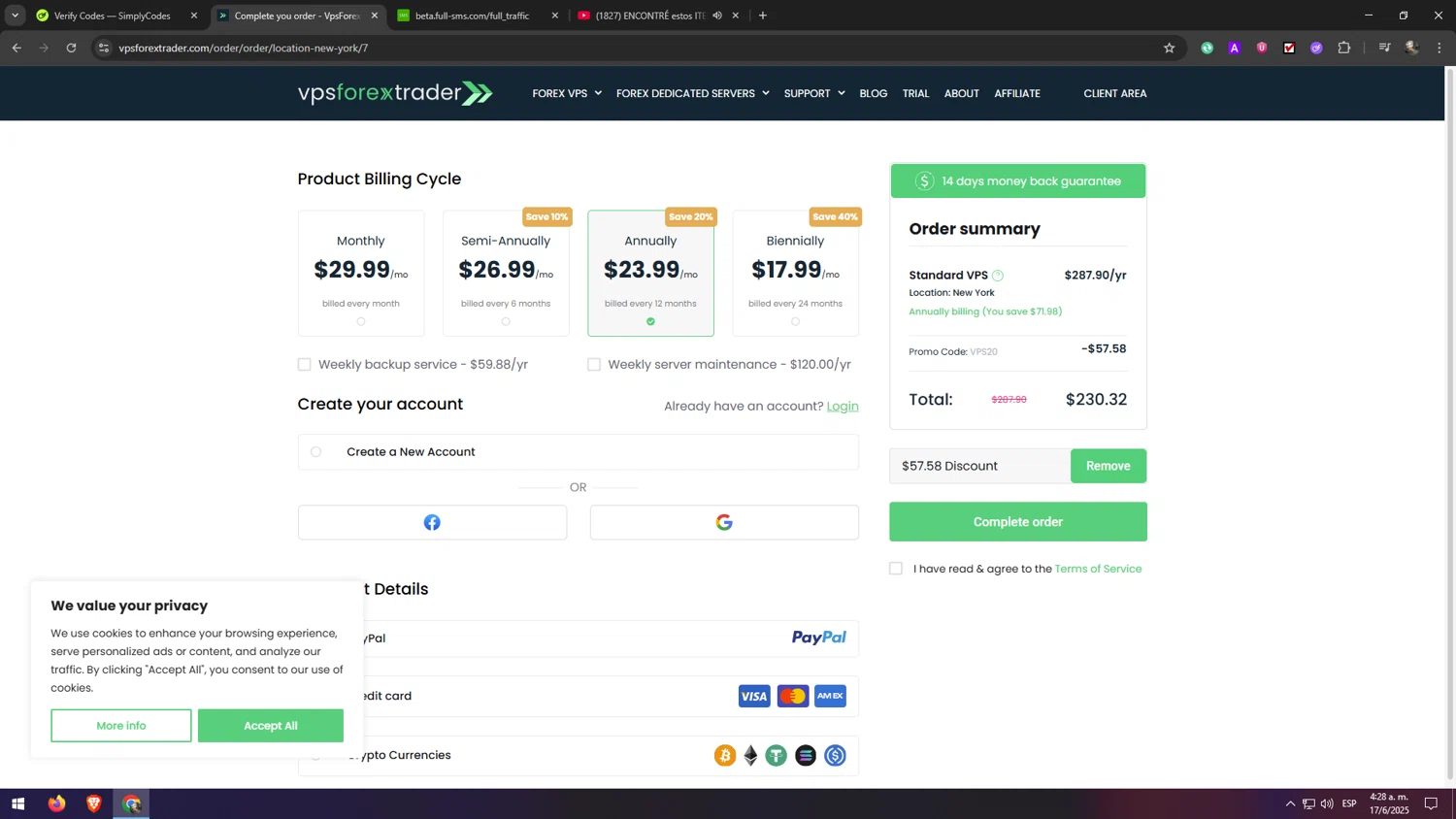Expand the SUPPORT menu
The height and width of the screenshot is (819, 1456).
pos(814,93)
